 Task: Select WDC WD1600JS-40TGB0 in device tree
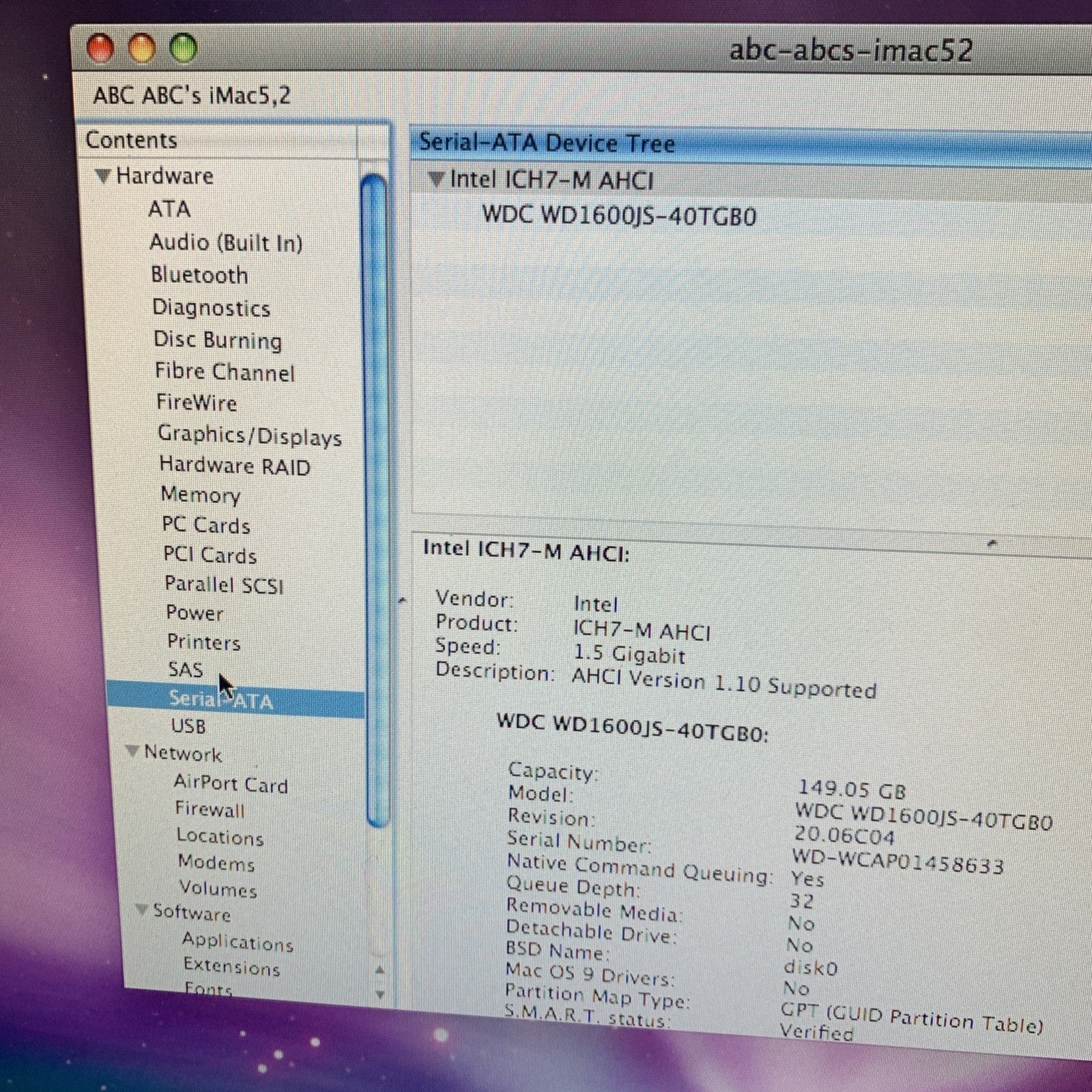click(619, 216)
